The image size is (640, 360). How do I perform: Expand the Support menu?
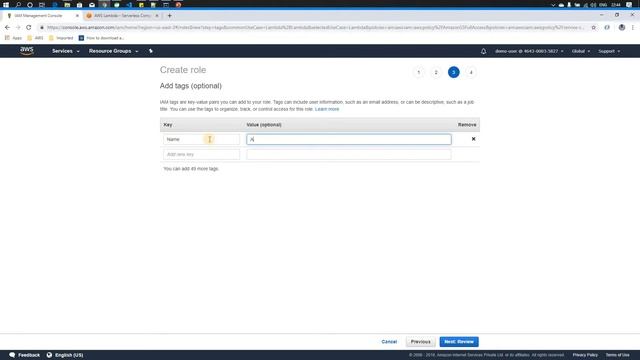tap(609, 51)
